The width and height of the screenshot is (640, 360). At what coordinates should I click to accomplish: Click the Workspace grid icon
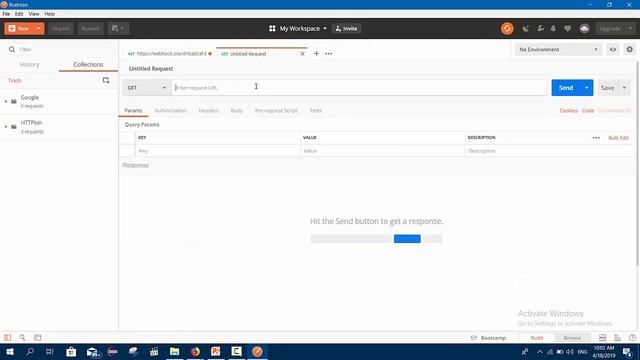pyautogui.click(x=272, y=29)
